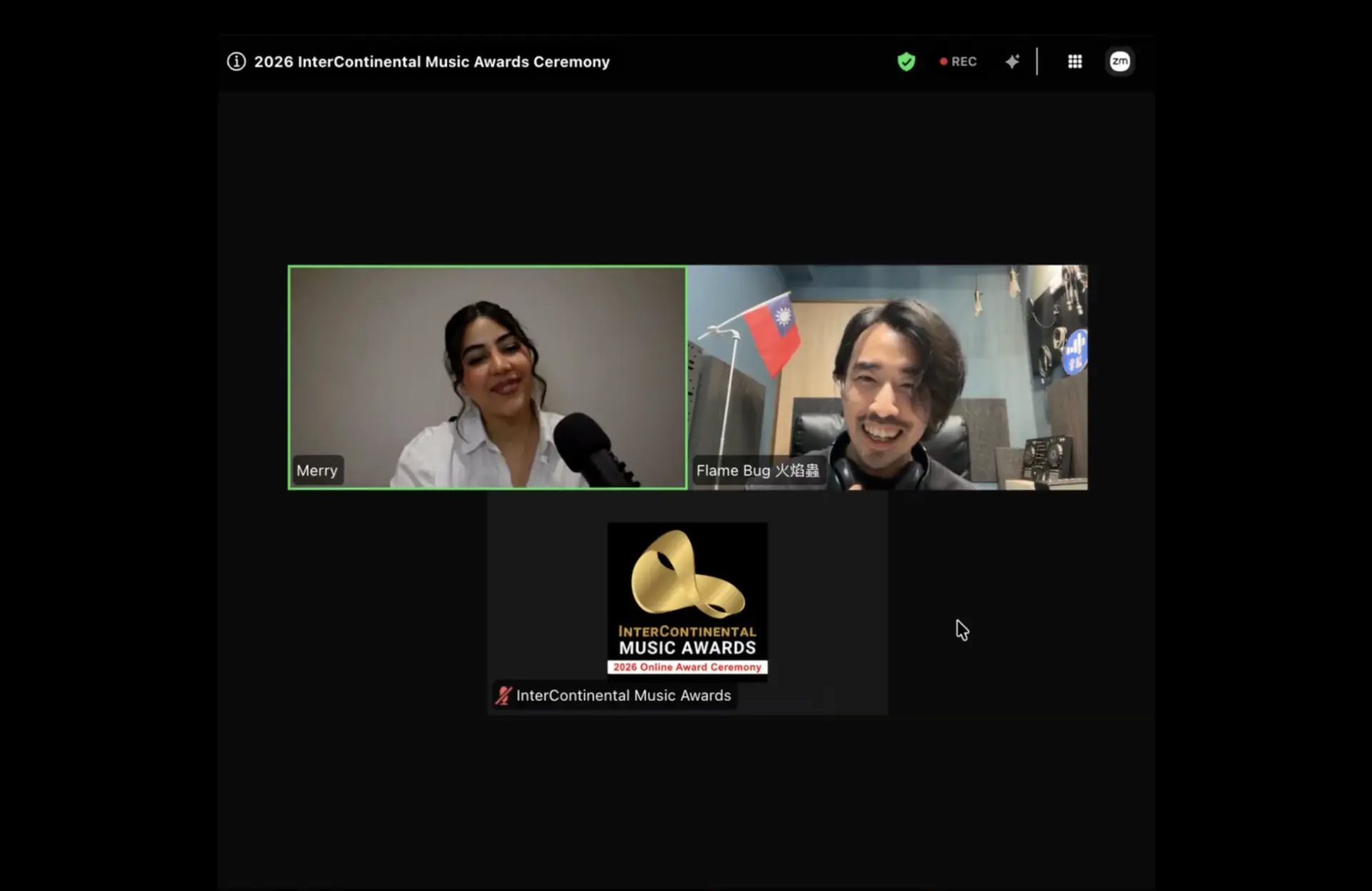Select Flame Bug's video tile
The width and height of the screenshot is (1372, 891).
(888, 377)
